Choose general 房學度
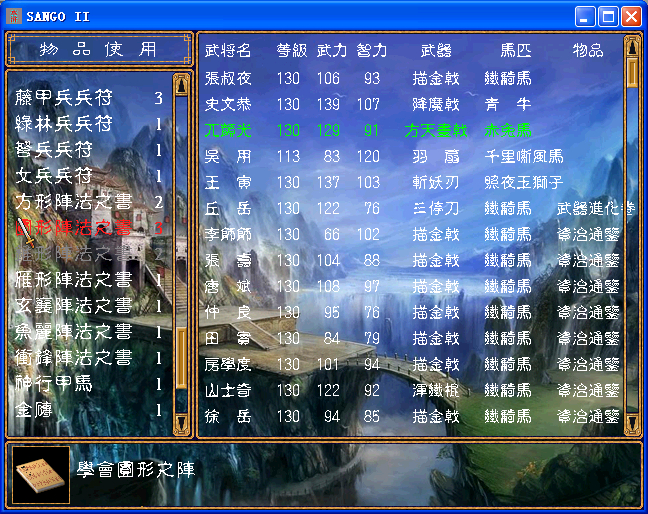Image resolution: width=648 pixels, height=514 pixels. (x=228, y=364)
